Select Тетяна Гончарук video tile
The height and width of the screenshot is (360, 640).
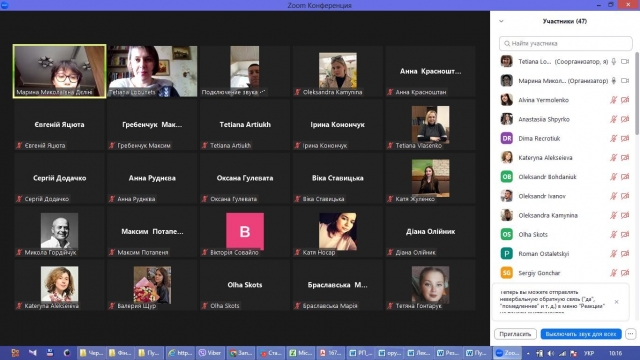[x=430, y=285]
